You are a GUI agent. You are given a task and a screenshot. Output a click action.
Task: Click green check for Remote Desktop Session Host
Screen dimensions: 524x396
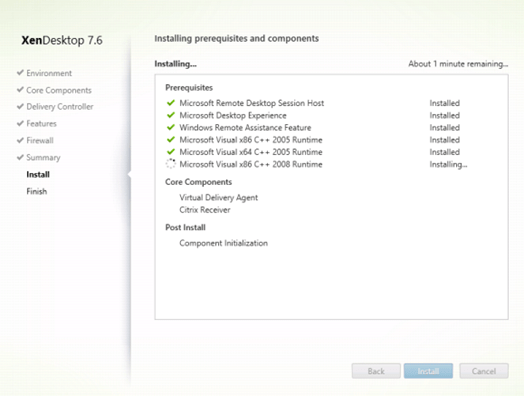coord(171,103)
